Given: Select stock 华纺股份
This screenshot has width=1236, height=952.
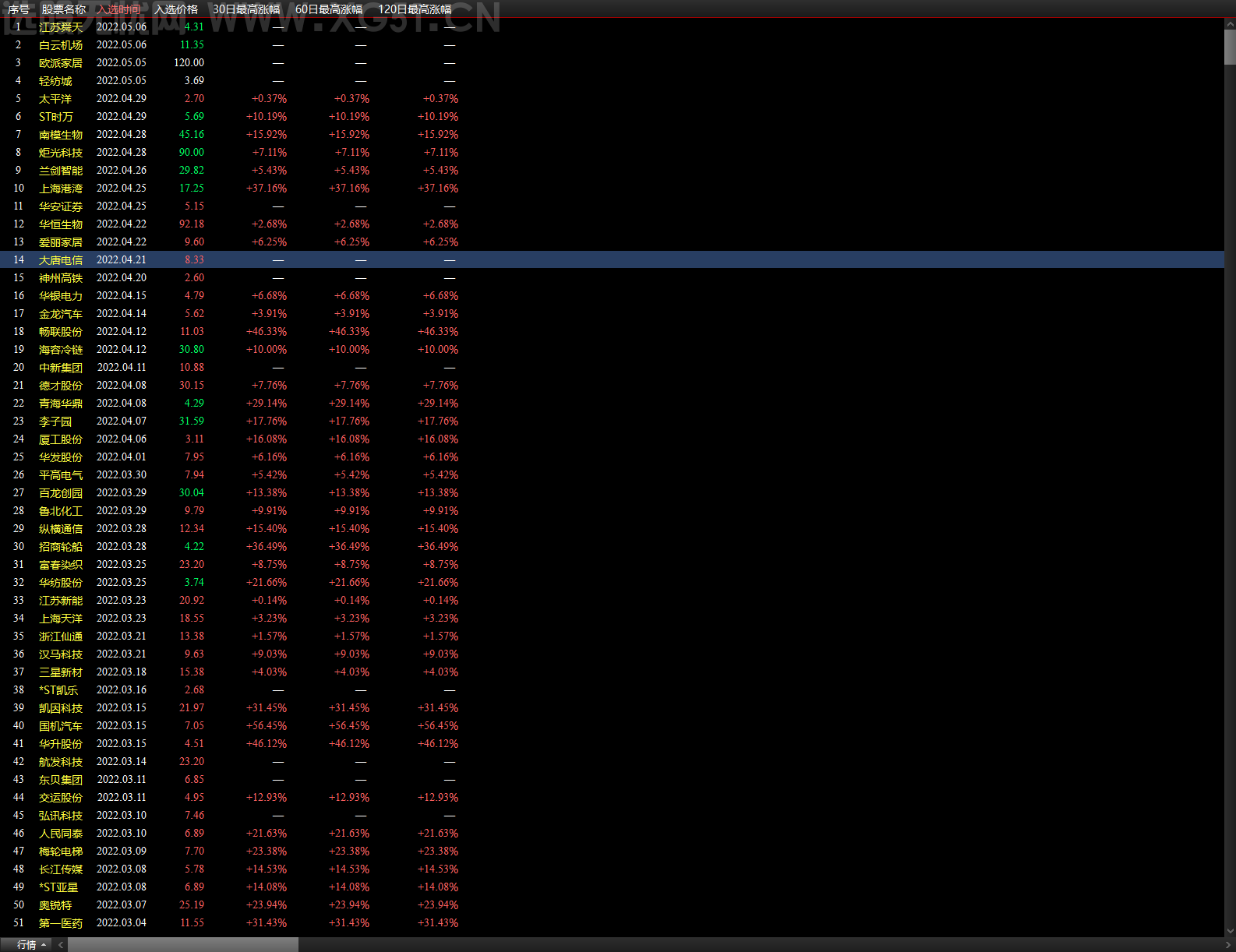Looking at the screenshot, I should [x=61, y=583].
